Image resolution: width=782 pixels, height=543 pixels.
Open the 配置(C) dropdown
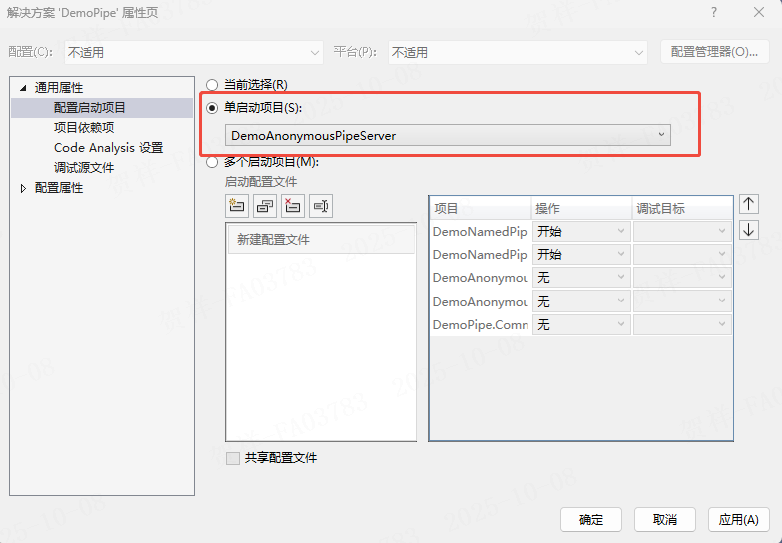[x=194, y=52]
